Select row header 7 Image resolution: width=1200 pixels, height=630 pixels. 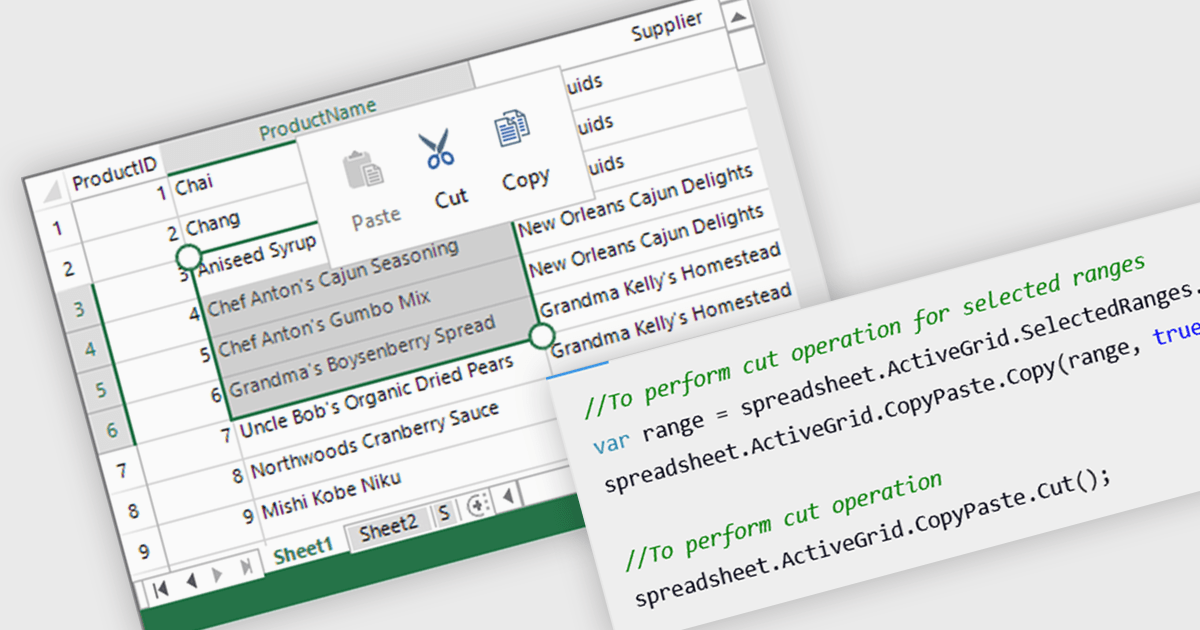click(x=123, y=470)
